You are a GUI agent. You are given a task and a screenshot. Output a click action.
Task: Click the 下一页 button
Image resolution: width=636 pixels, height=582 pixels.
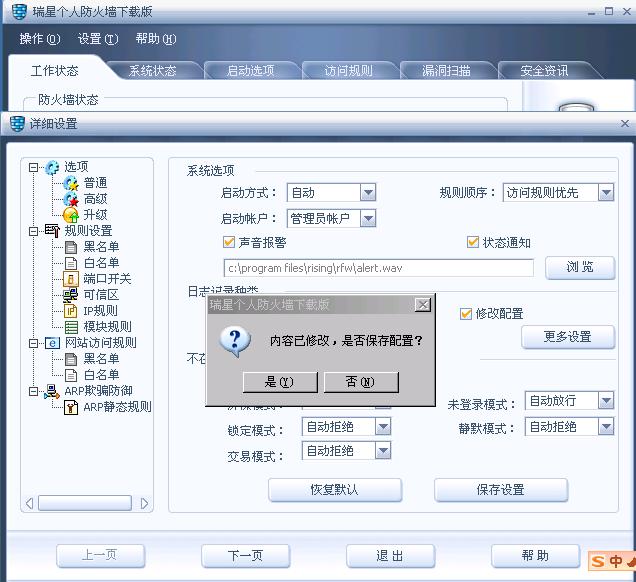click(x=245, y=556)
